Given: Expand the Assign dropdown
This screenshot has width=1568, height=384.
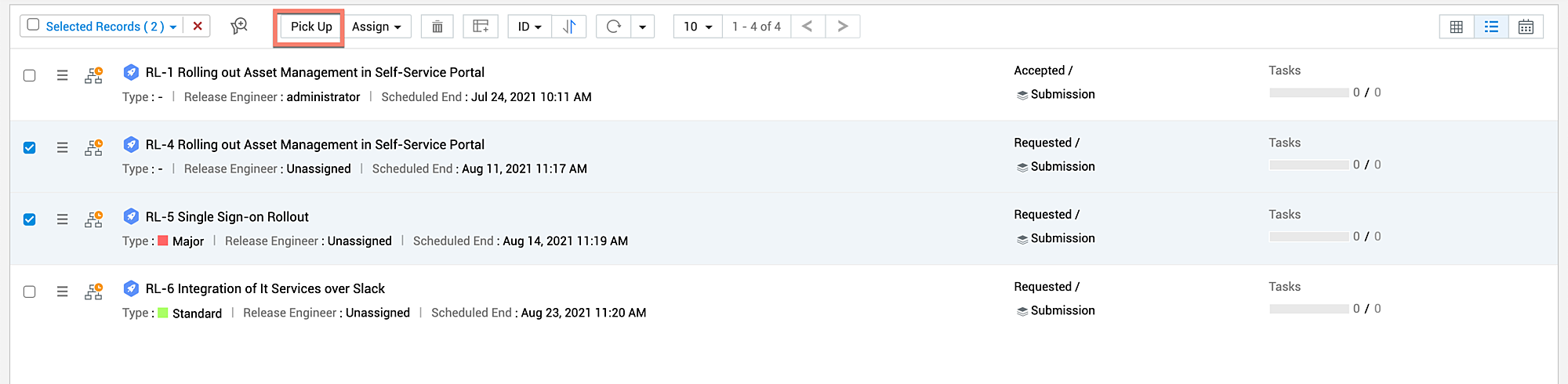Looking at the screenshot, I should click(x=376, y=27).
